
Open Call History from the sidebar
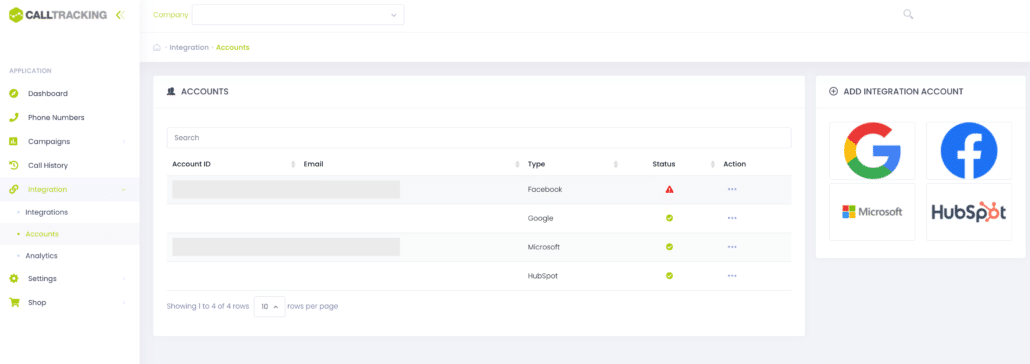tap(48, 166)
